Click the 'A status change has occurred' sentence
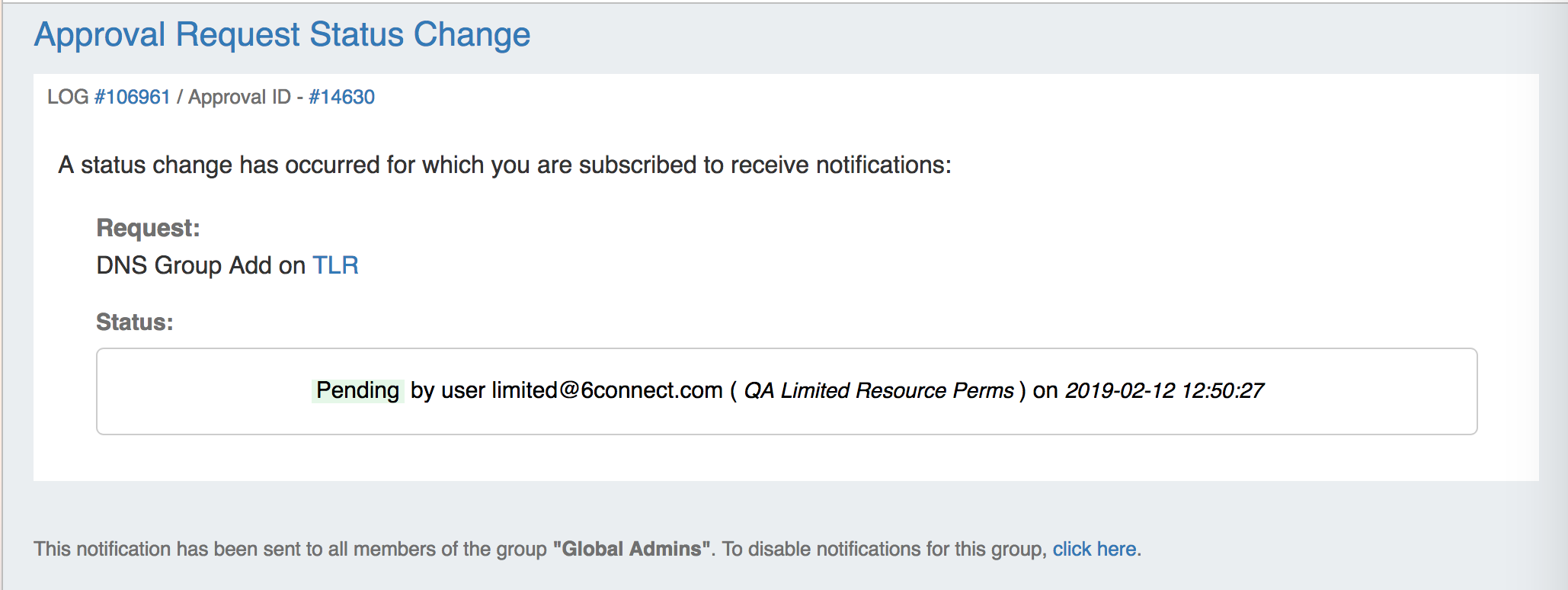 click(x=504, y=165)
